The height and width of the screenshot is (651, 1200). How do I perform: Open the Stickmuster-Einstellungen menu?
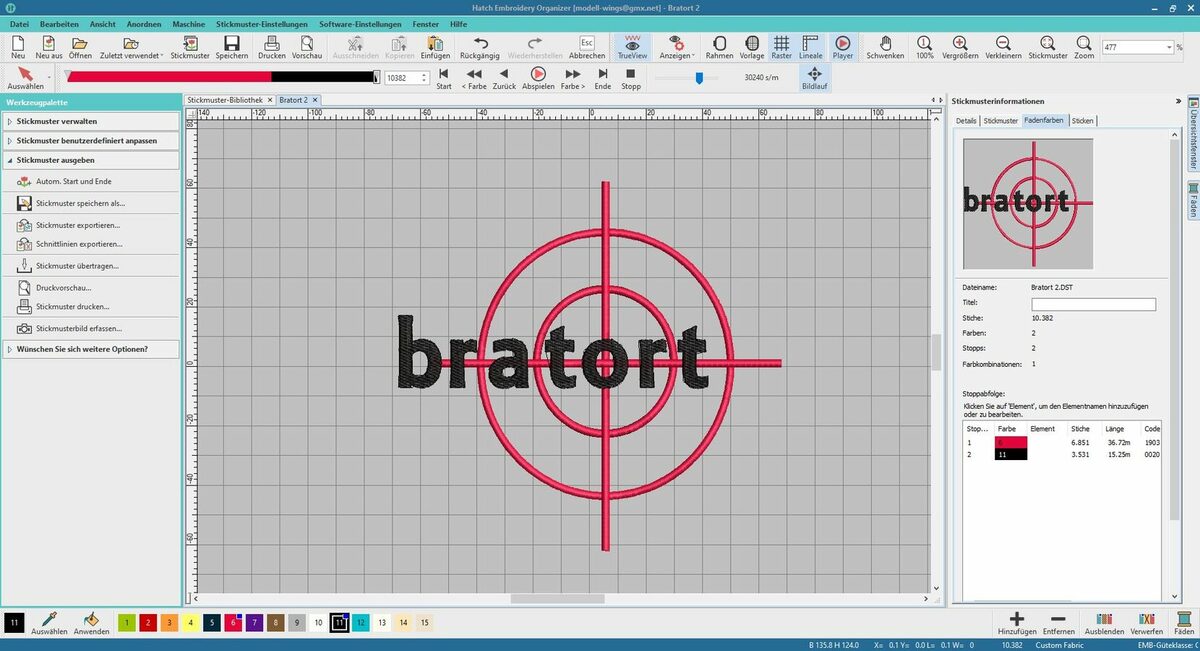(262, 23)
